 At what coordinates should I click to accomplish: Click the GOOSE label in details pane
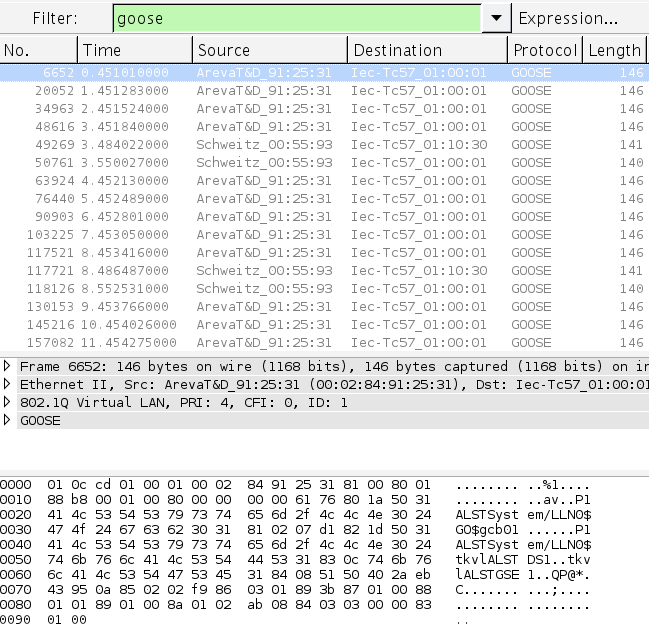40,421
